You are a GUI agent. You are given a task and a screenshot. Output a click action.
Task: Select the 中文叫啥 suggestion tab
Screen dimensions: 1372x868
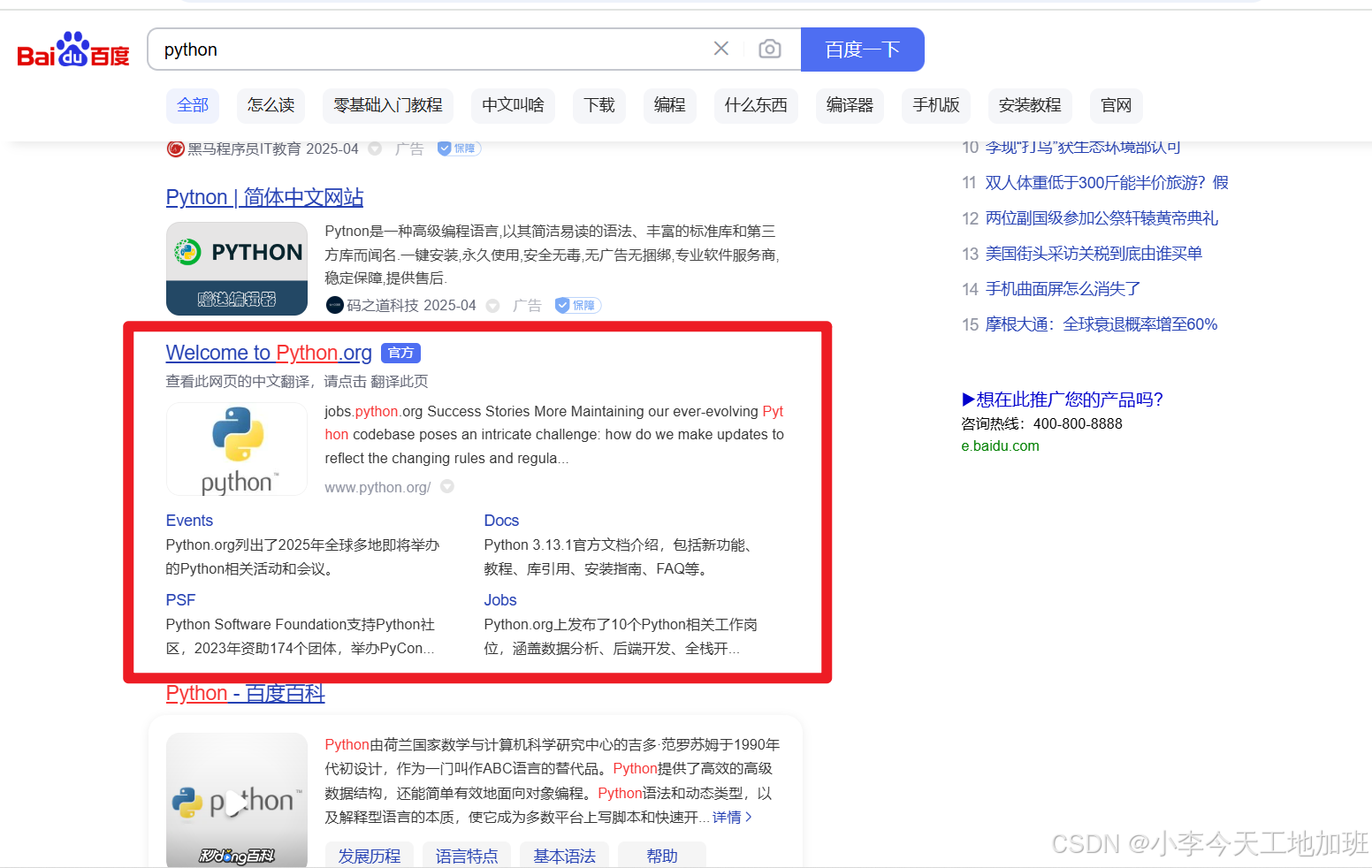pyautogui.click(x=513, y=105)
